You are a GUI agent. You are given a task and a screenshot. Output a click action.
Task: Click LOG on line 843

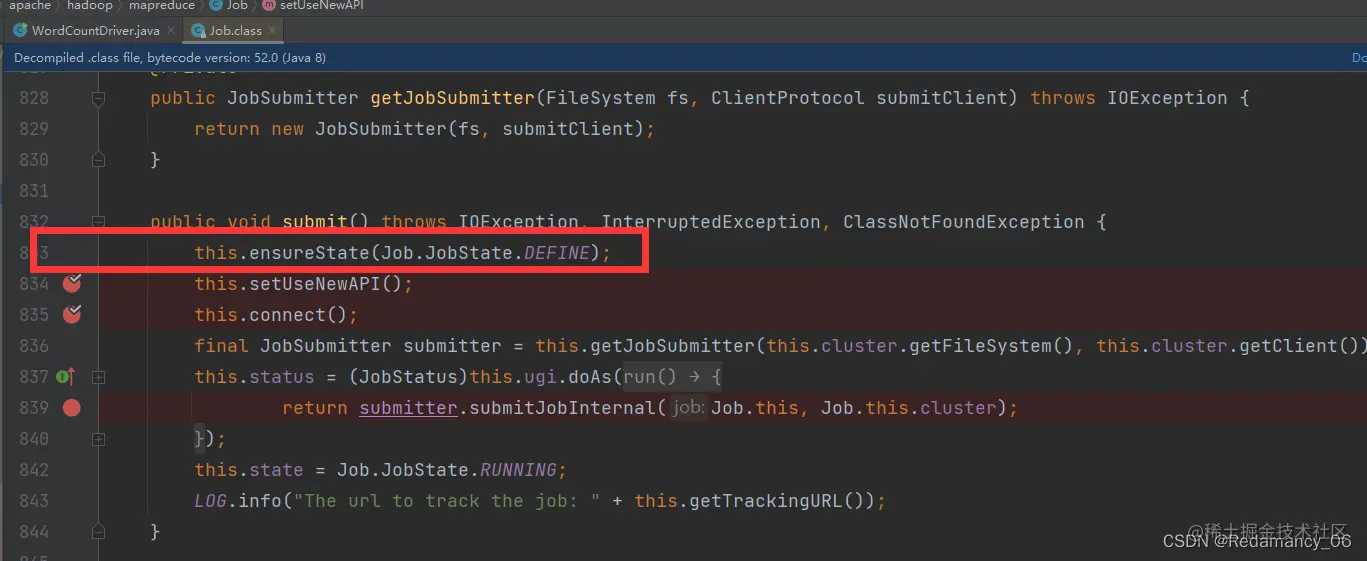pos(210,501)
